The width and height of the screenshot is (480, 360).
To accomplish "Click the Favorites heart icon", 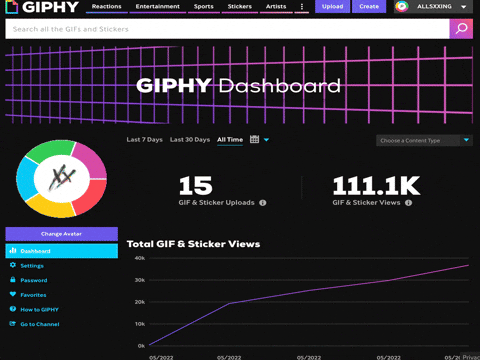I will click(13, 294).
